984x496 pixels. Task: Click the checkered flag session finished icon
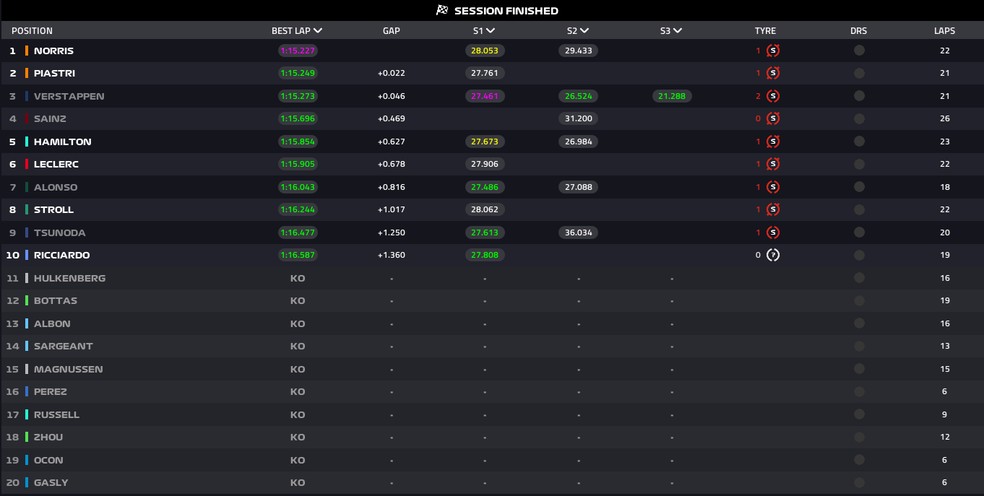pyautogui.click(x=442, y=11)
